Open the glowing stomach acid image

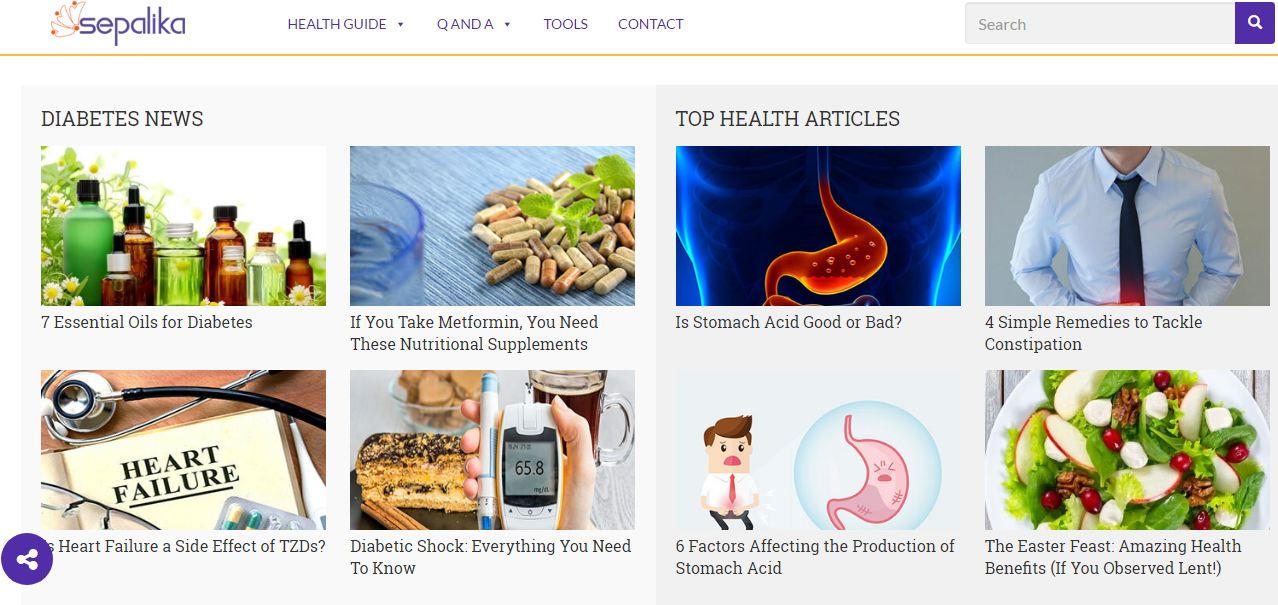(x=818, y=226)
